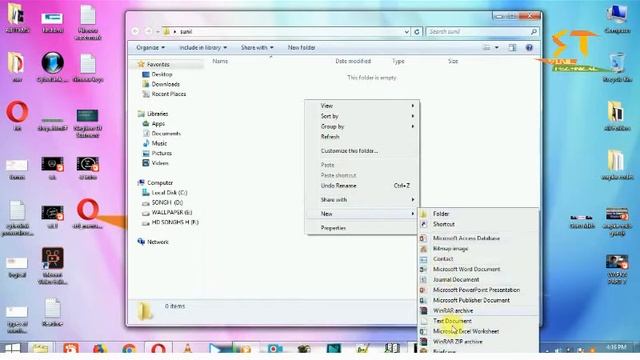Click the Type column header
640x360 pixels.
click(x=398, y=61)
